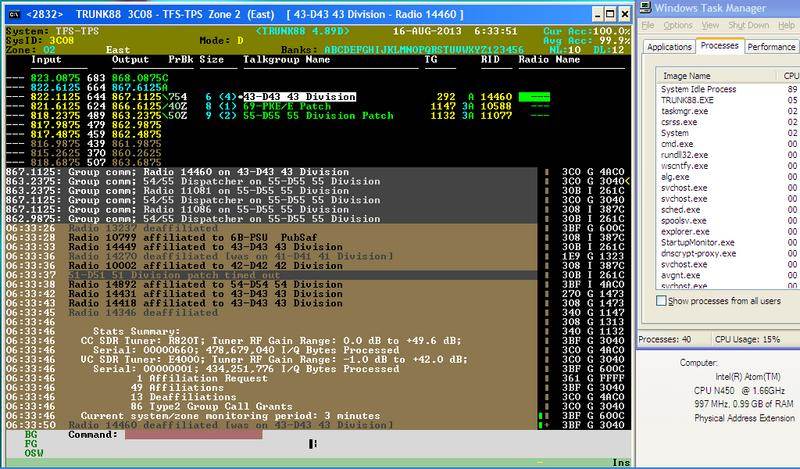
Task: Sort processes by Image Name column
Action: 716,76
